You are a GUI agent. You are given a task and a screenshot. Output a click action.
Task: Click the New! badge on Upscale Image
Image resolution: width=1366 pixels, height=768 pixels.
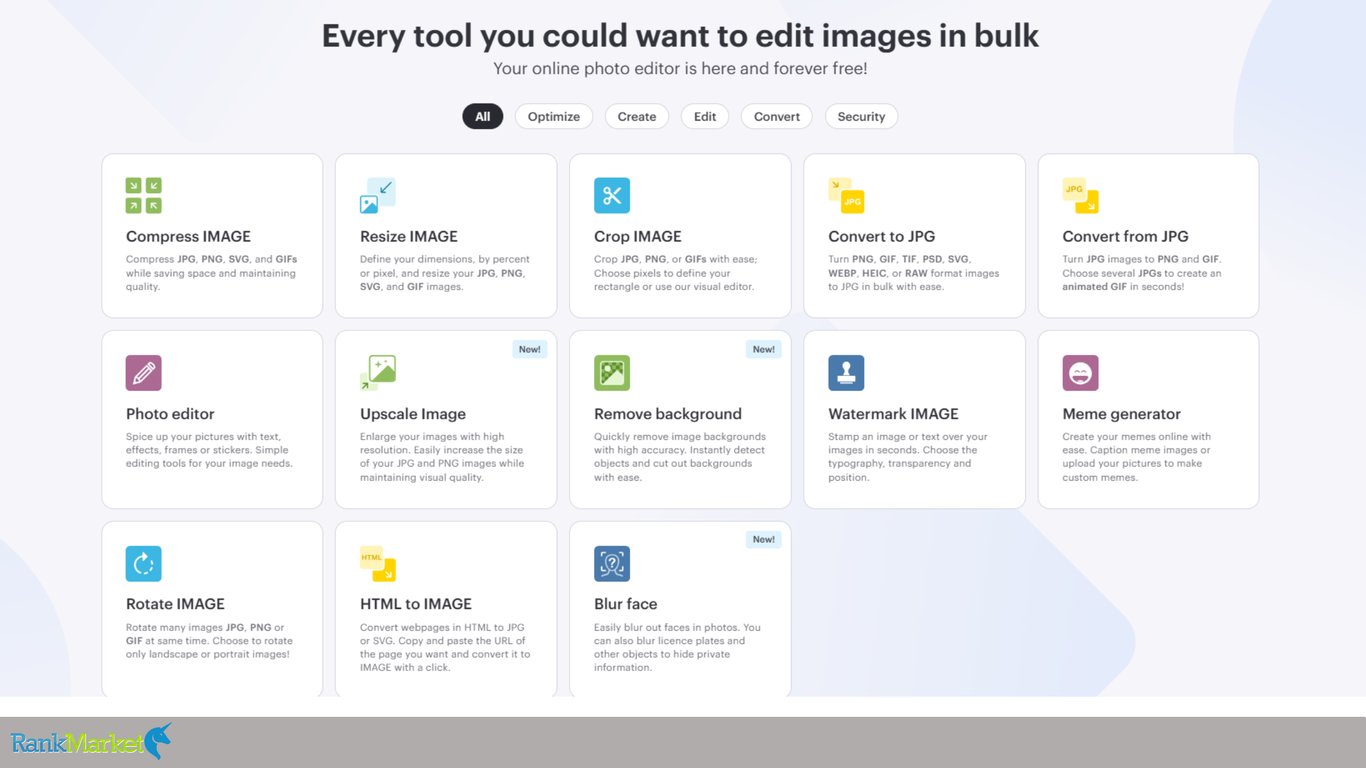point(529,349)
